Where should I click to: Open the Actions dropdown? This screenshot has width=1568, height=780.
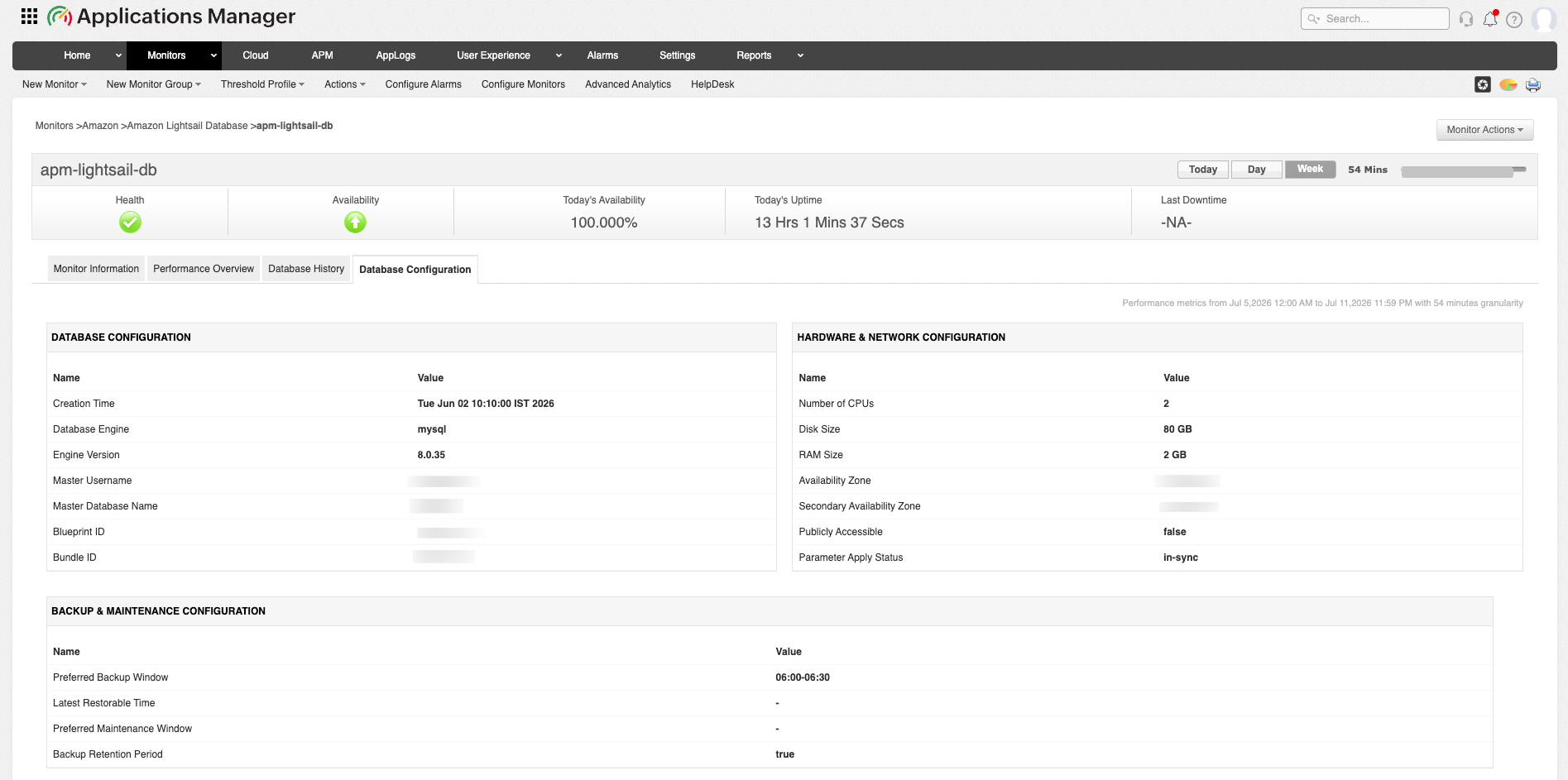pyautogui.click(x=345, y=84)
